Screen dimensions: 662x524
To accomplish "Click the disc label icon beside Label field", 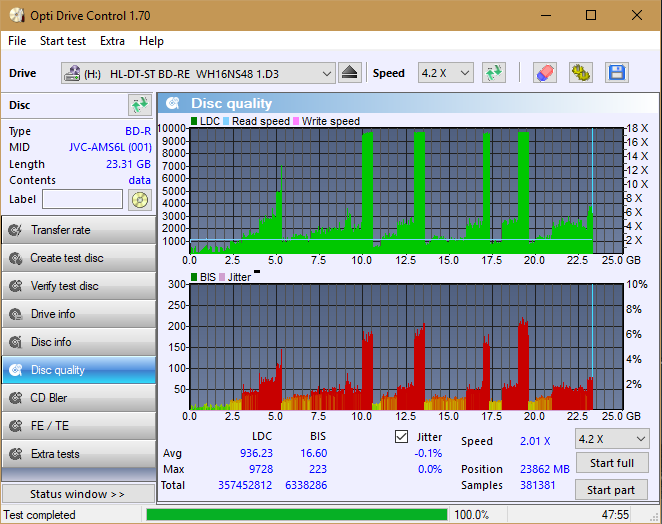I will [x=140, y=200].
